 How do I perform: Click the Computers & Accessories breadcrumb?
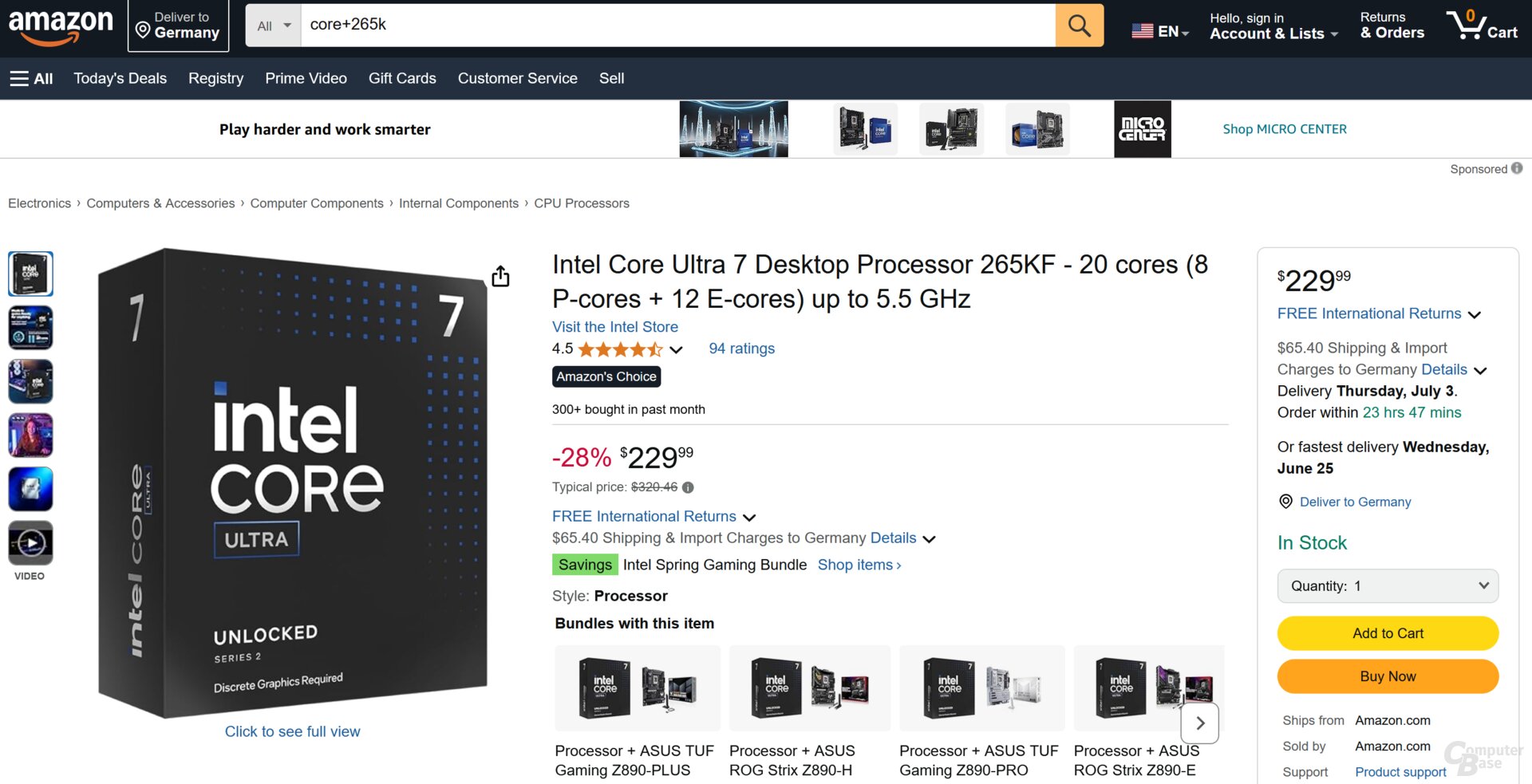(x=160, y=203)
